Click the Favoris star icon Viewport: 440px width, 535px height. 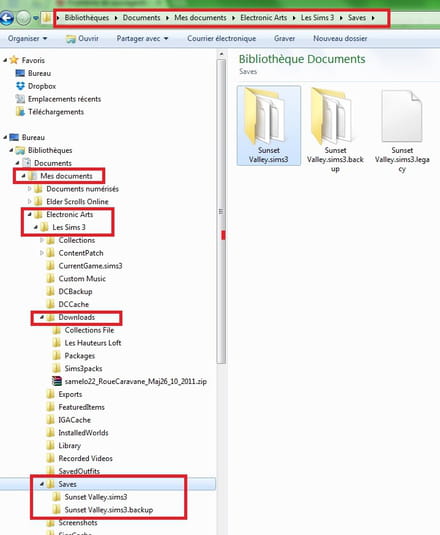pyautogui.click(x=14, y=60)
